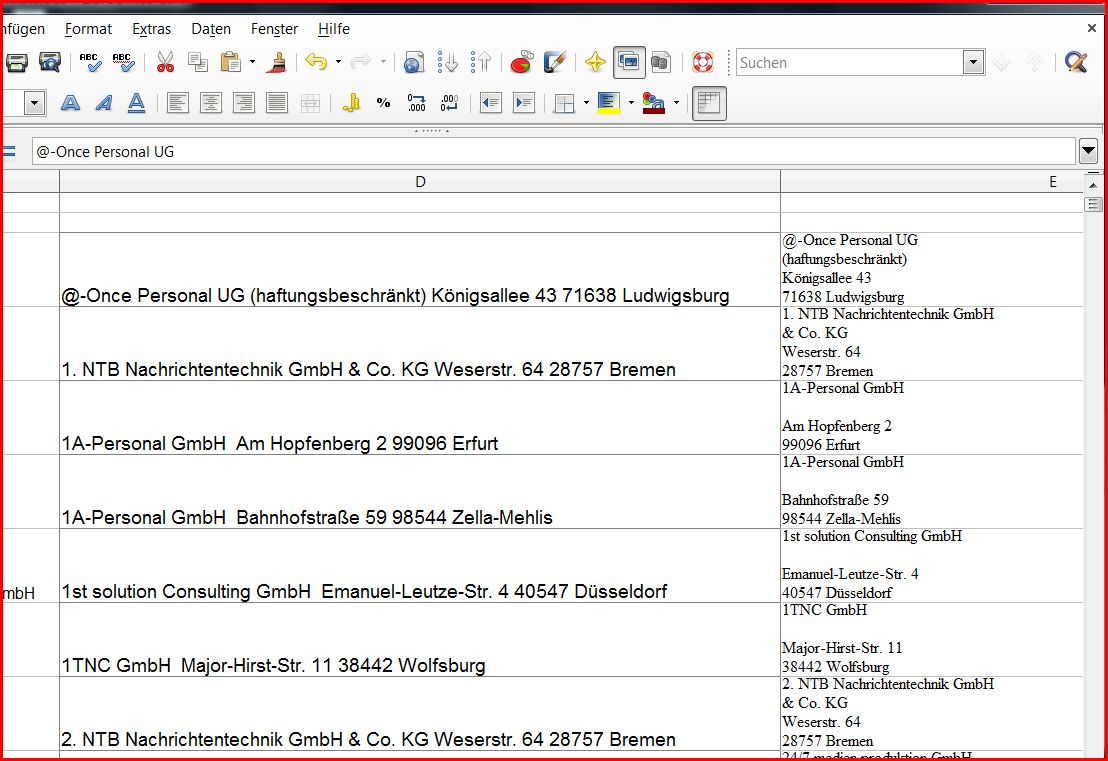Open the Navigator star icon
The width and height of the screenshot is (1108, 761).
coord(595,62)
